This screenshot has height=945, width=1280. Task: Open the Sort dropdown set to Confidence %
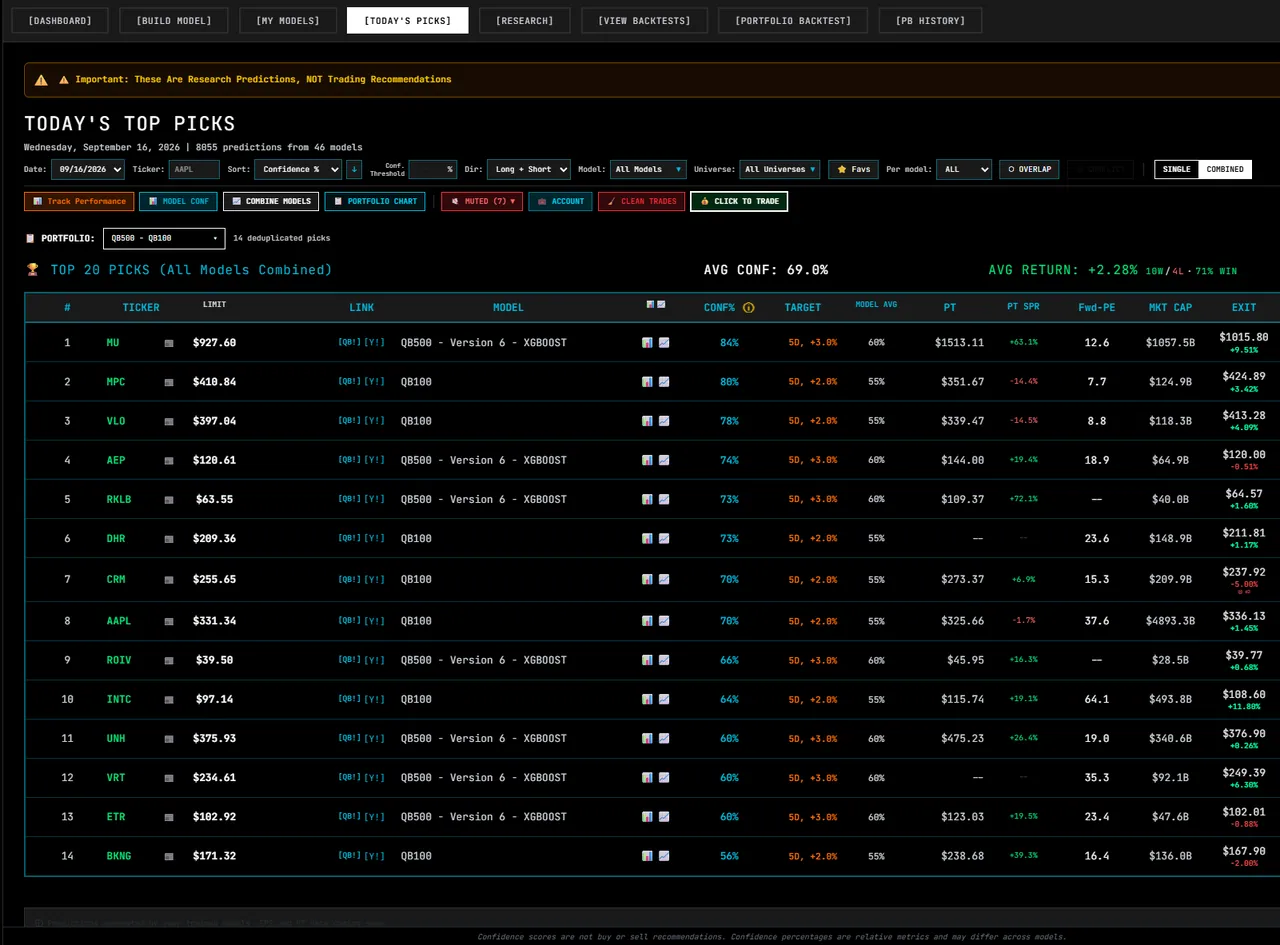[298, 170]
